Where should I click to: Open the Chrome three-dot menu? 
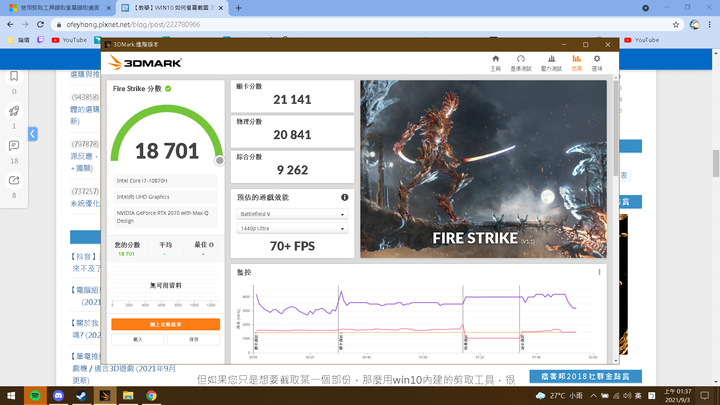click(x=710, y=25)
